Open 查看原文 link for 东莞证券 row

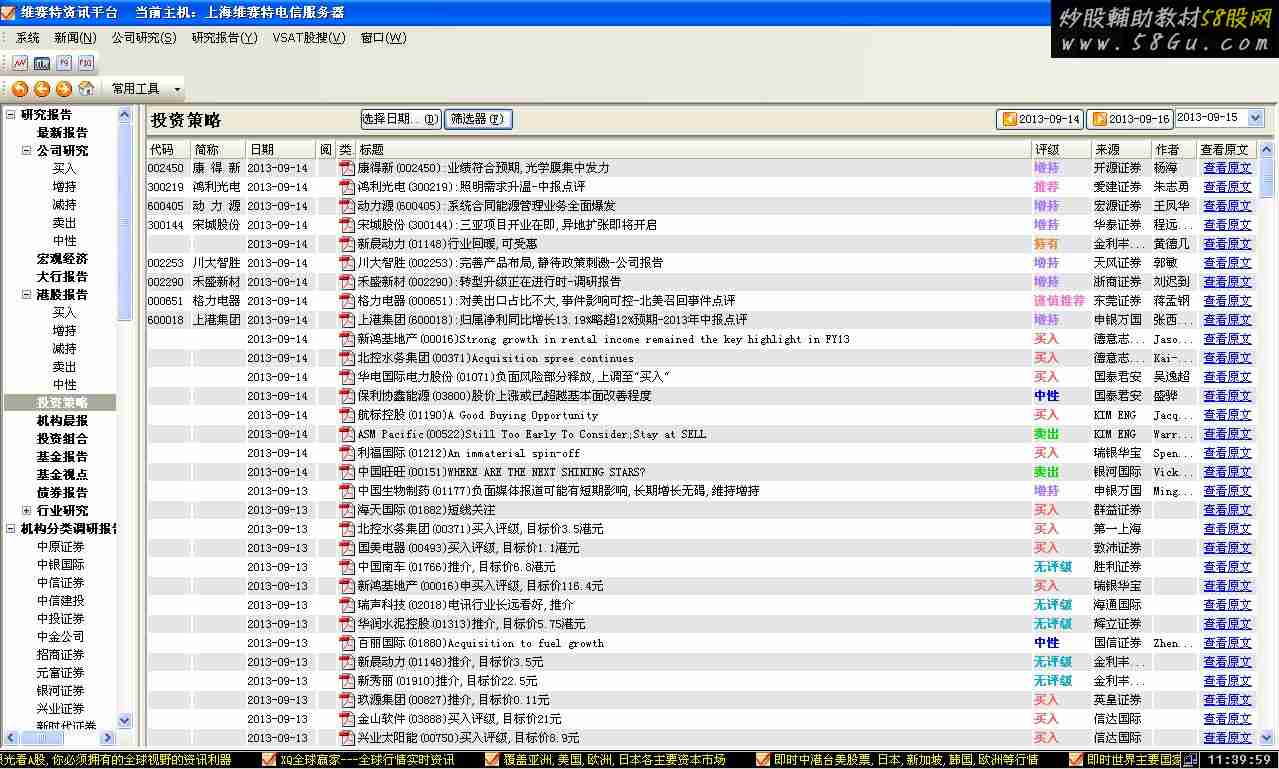pos(1227,301)
